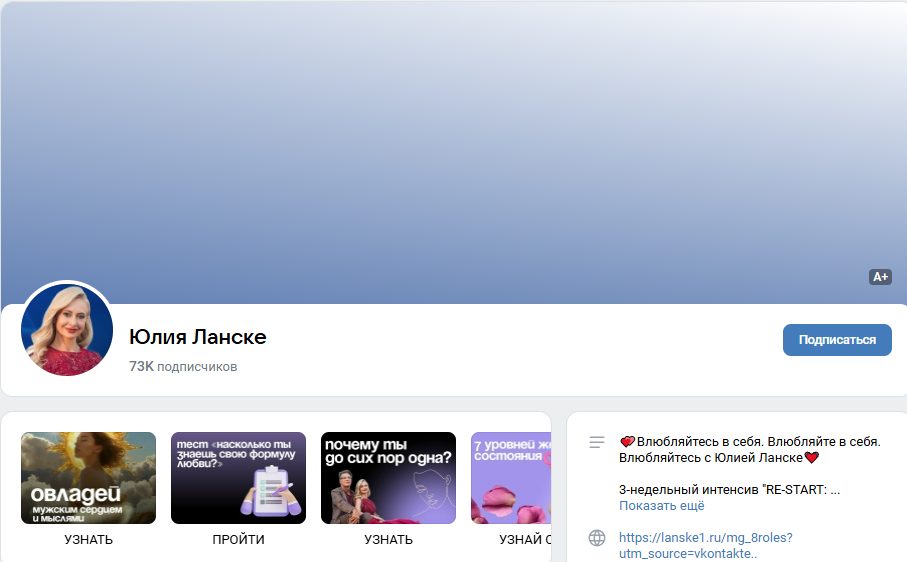Click УЗНАТЬ under the почему ты одна card
This screenshot has width=907, height=562.
(x=388, y=540)
